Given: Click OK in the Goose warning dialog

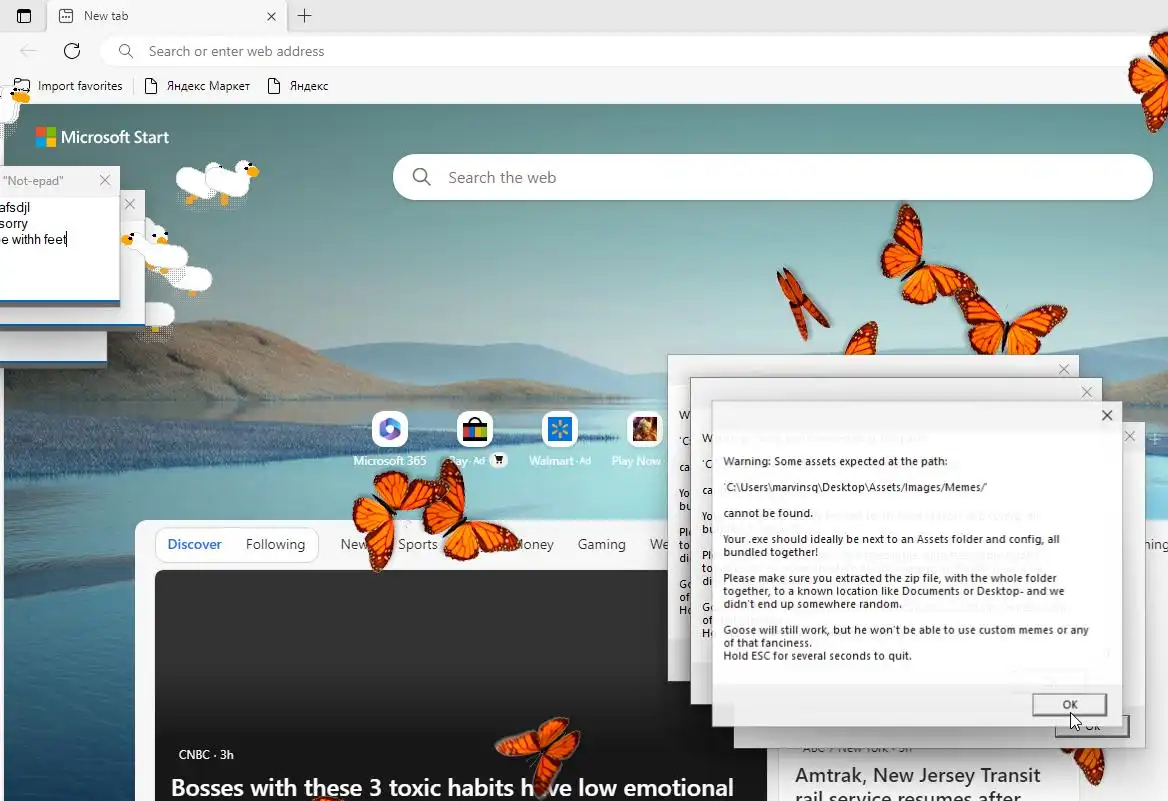Looking at the screenshot, I should [x=1069, y=704].
